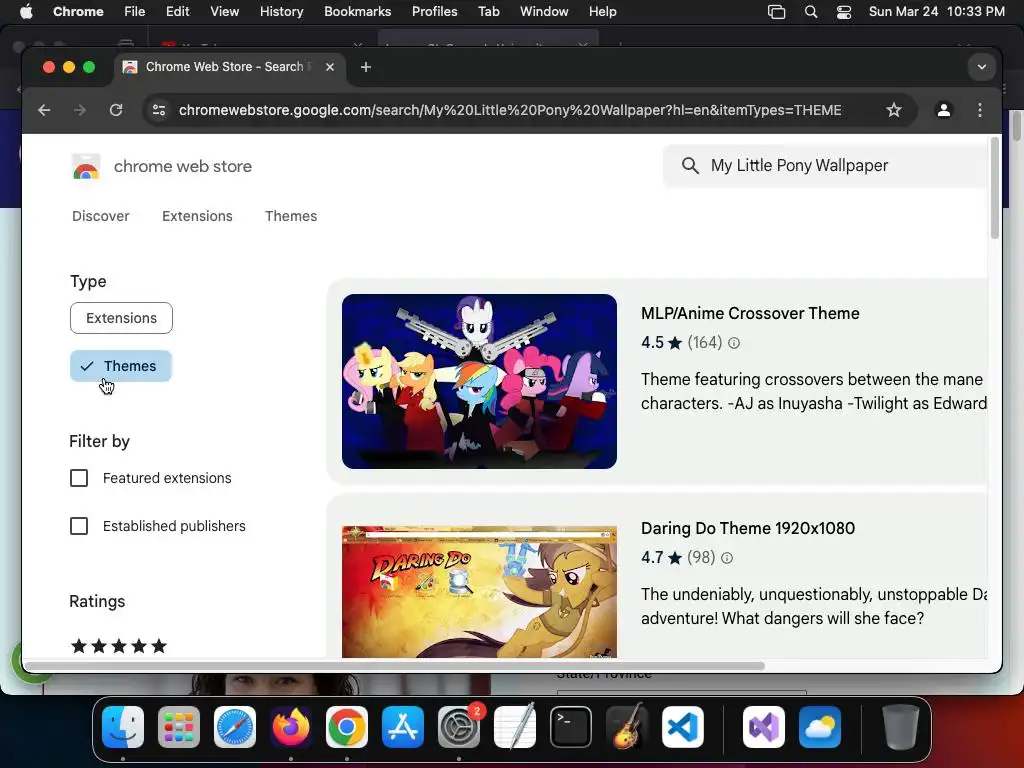Open the Chrome profile avatar button
The image size is (1024, 768).
point(943,110)
